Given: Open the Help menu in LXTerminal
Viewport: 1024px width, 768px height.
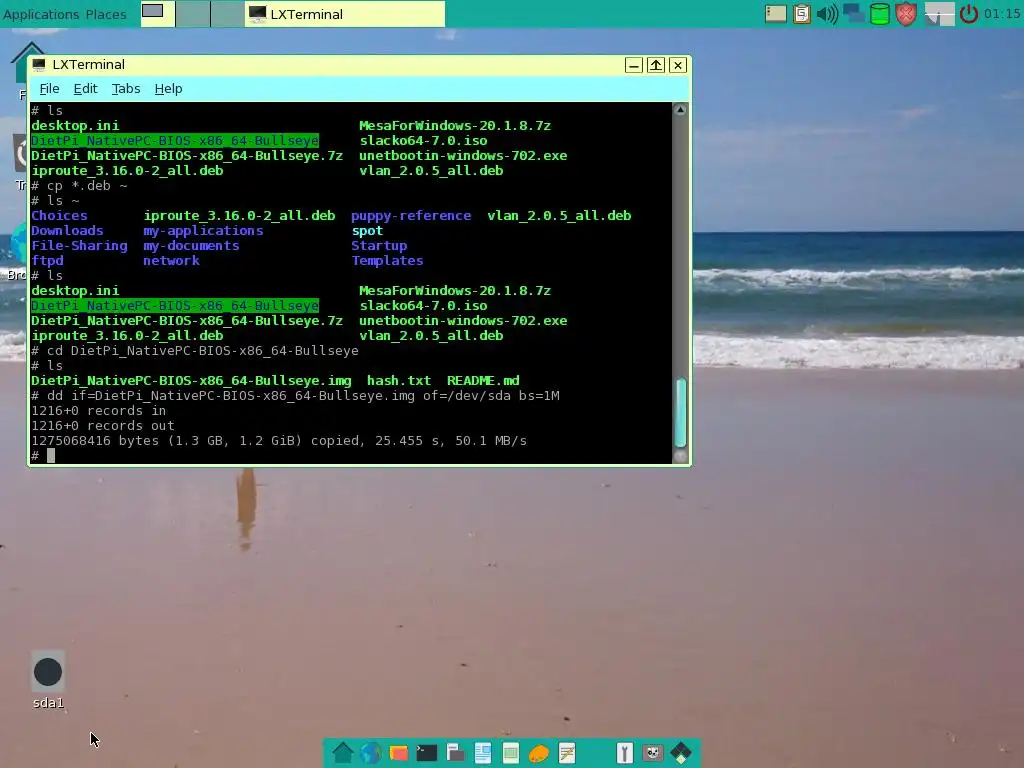Looking at the screenshot, I should click(x=168, y=89).
